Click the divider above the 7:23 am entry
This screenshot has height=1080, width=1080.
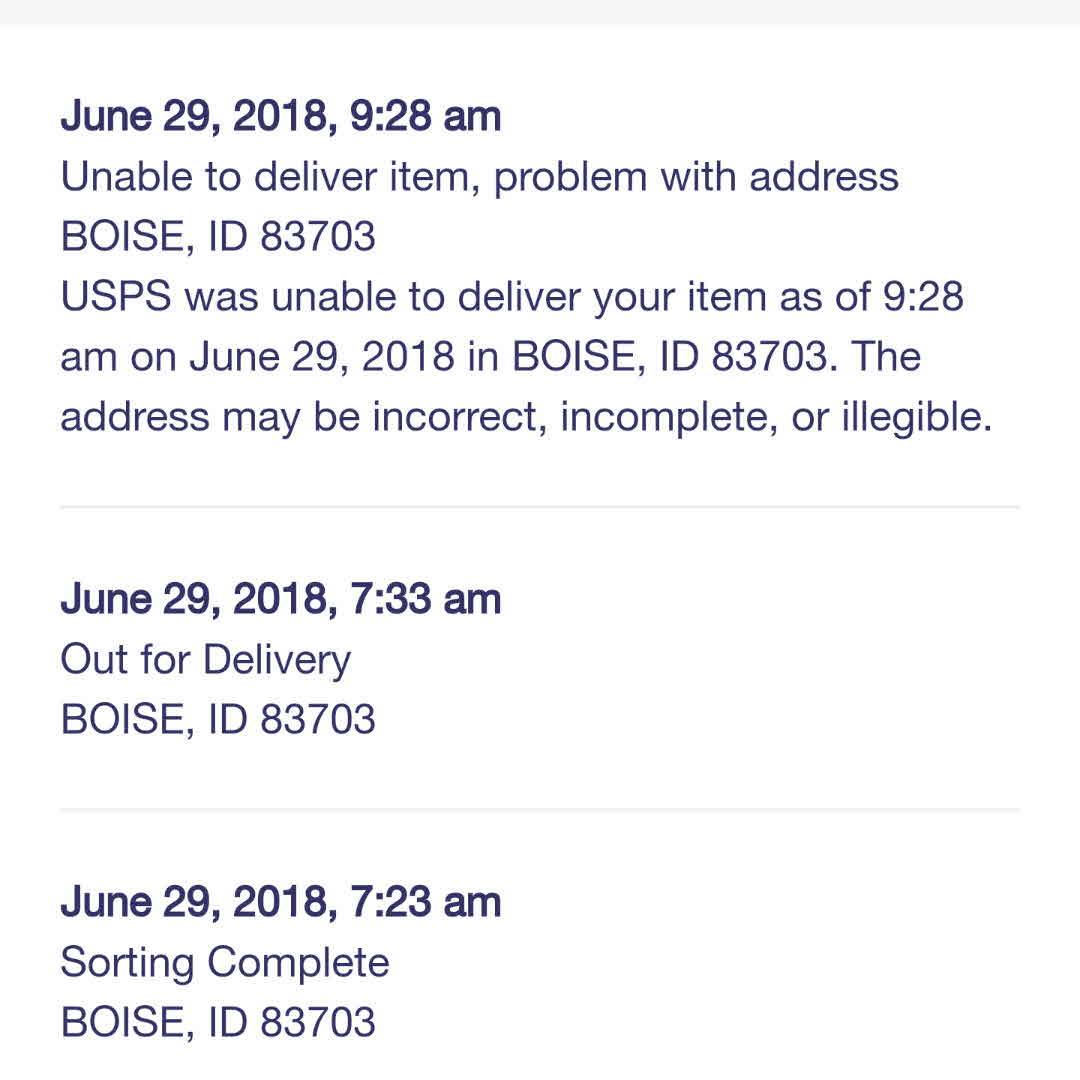[540, 809]
